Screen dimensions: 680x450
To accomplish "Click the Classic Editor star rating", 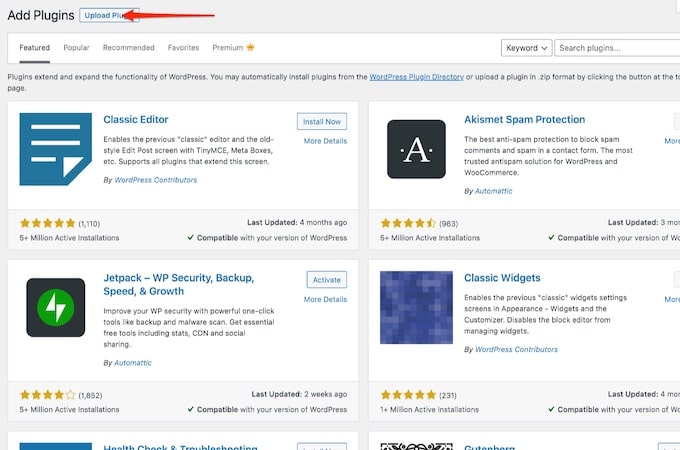I will [48, 223].
